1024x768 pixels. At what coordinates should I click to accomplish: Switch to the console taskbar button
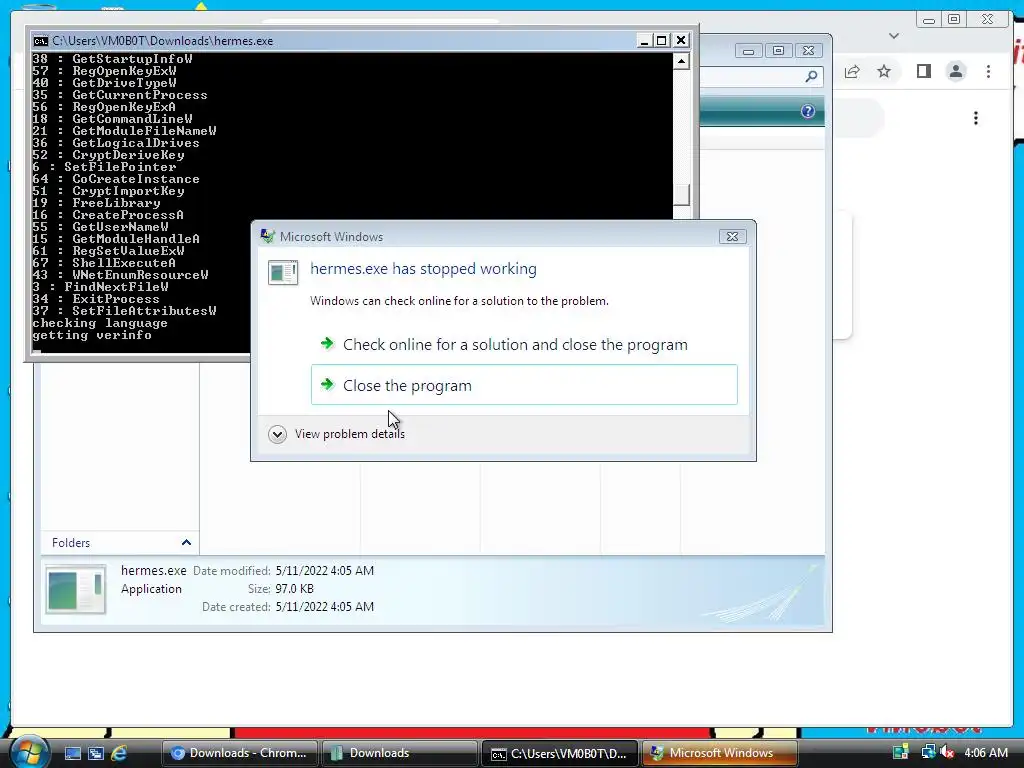point(559,753)
